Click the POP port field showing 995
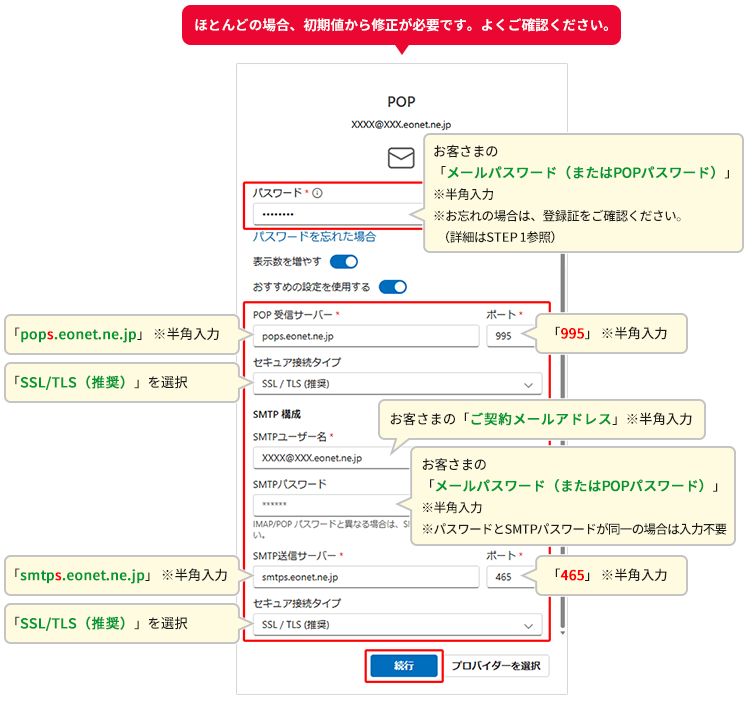Screen dimensions: 748x705 tap(509, 336)
